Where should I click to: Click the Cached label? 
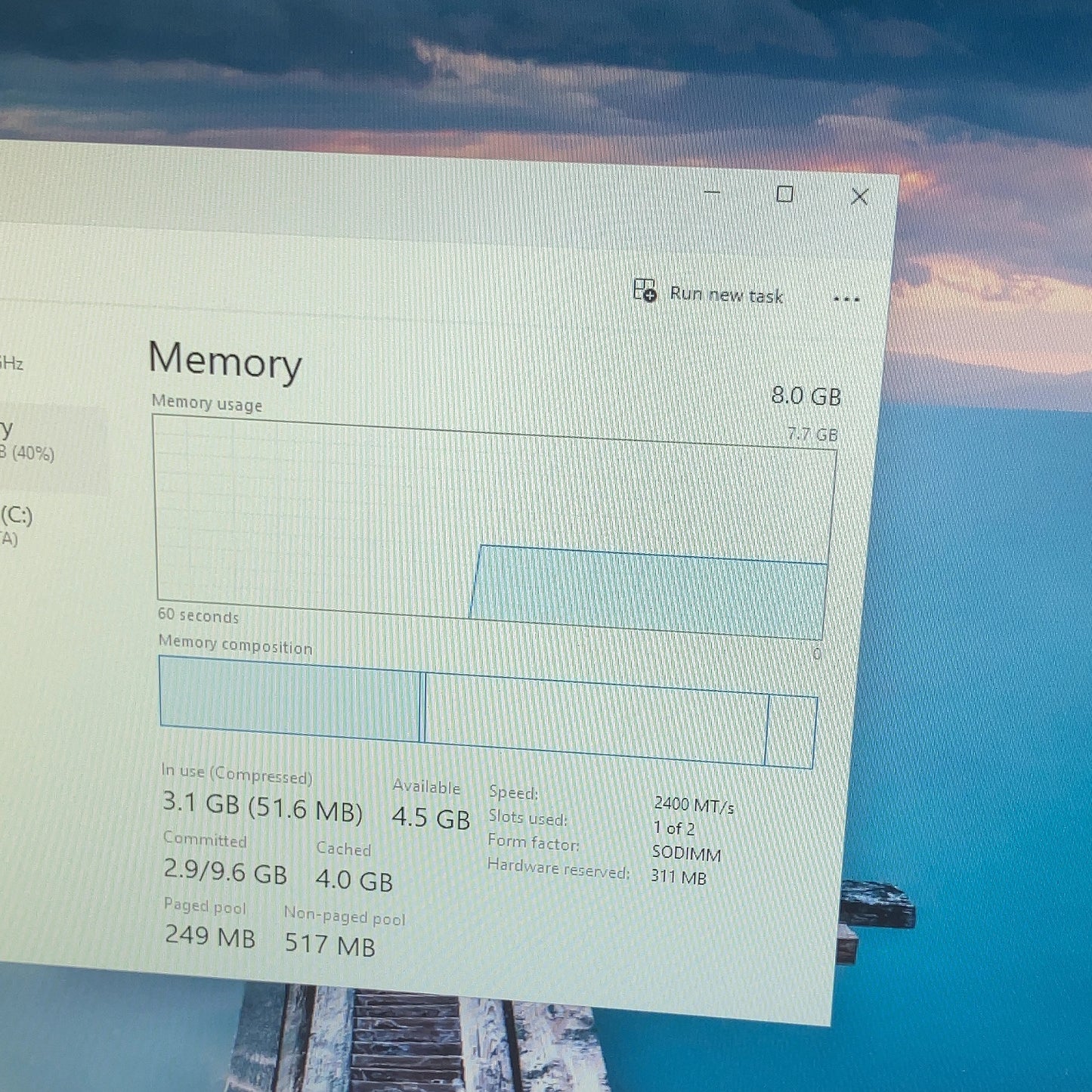click(x=344, y=849)
